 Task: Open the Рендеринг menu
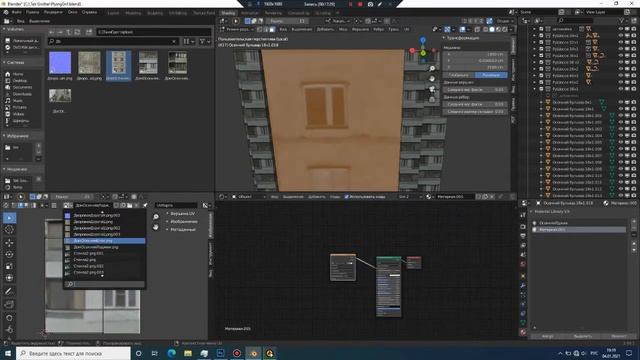click(x=53, y=12)
